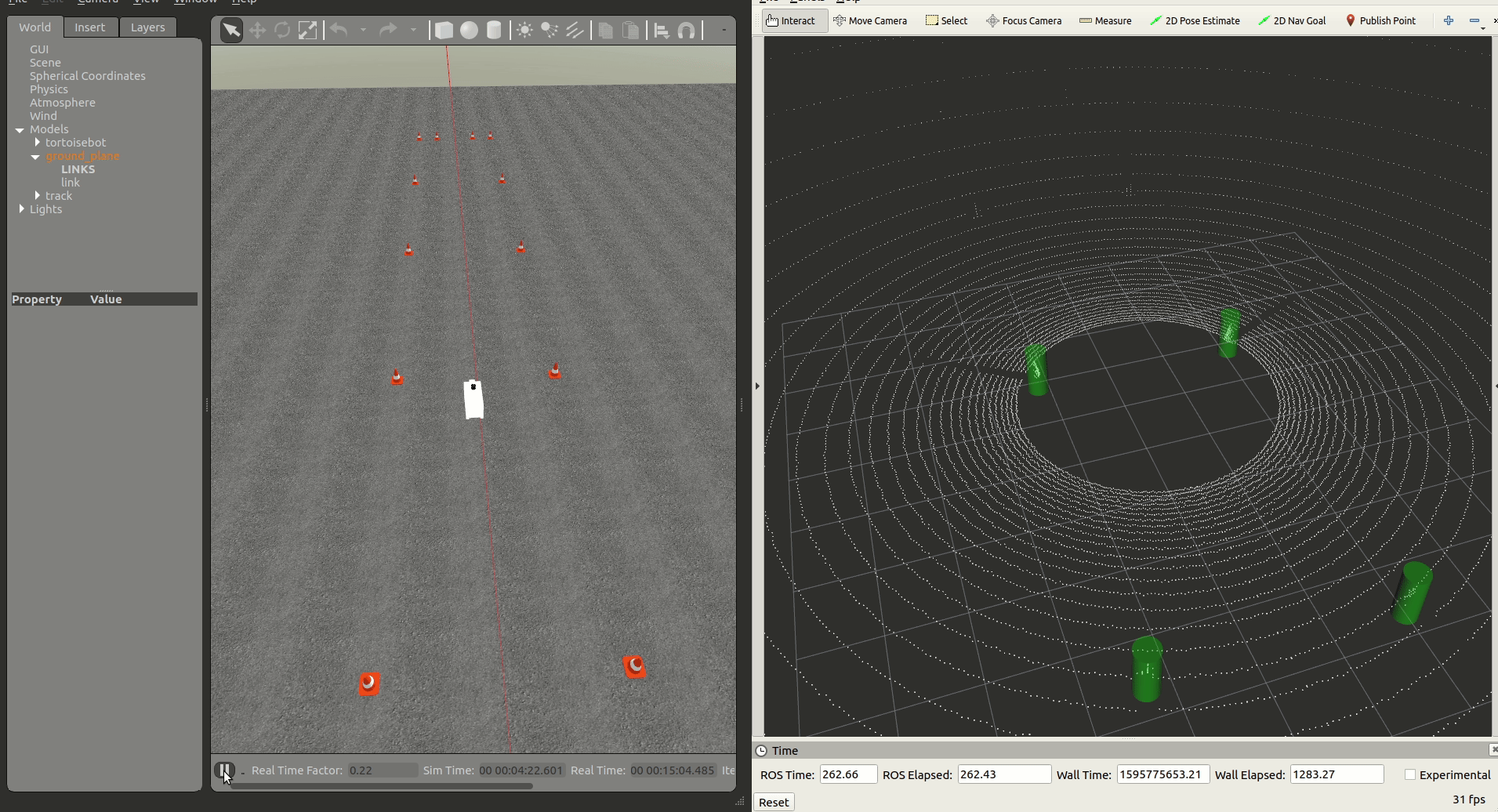Expand the tortoisebot model
Viewport: 1498px width, 812px height.
point(37,143)
